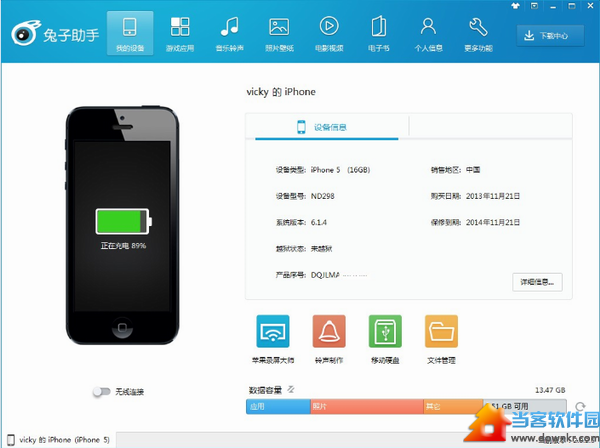Toggle the 无线连接 wireless connection switch
The width and height of the screenshot is (600, 448).
click(x=101, y=392)
